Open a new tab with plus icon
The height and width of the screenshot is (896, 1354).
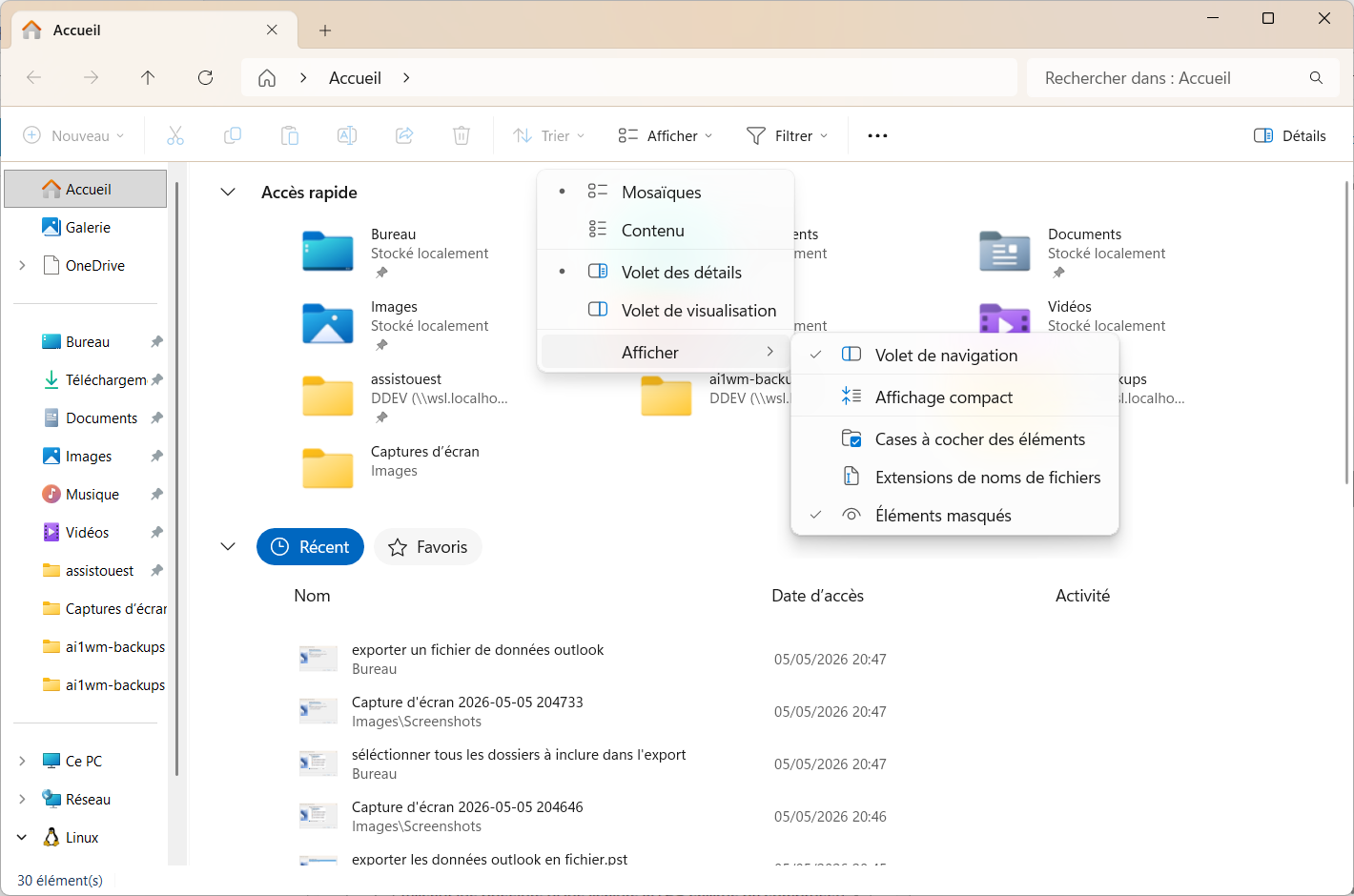click(325, 31)
